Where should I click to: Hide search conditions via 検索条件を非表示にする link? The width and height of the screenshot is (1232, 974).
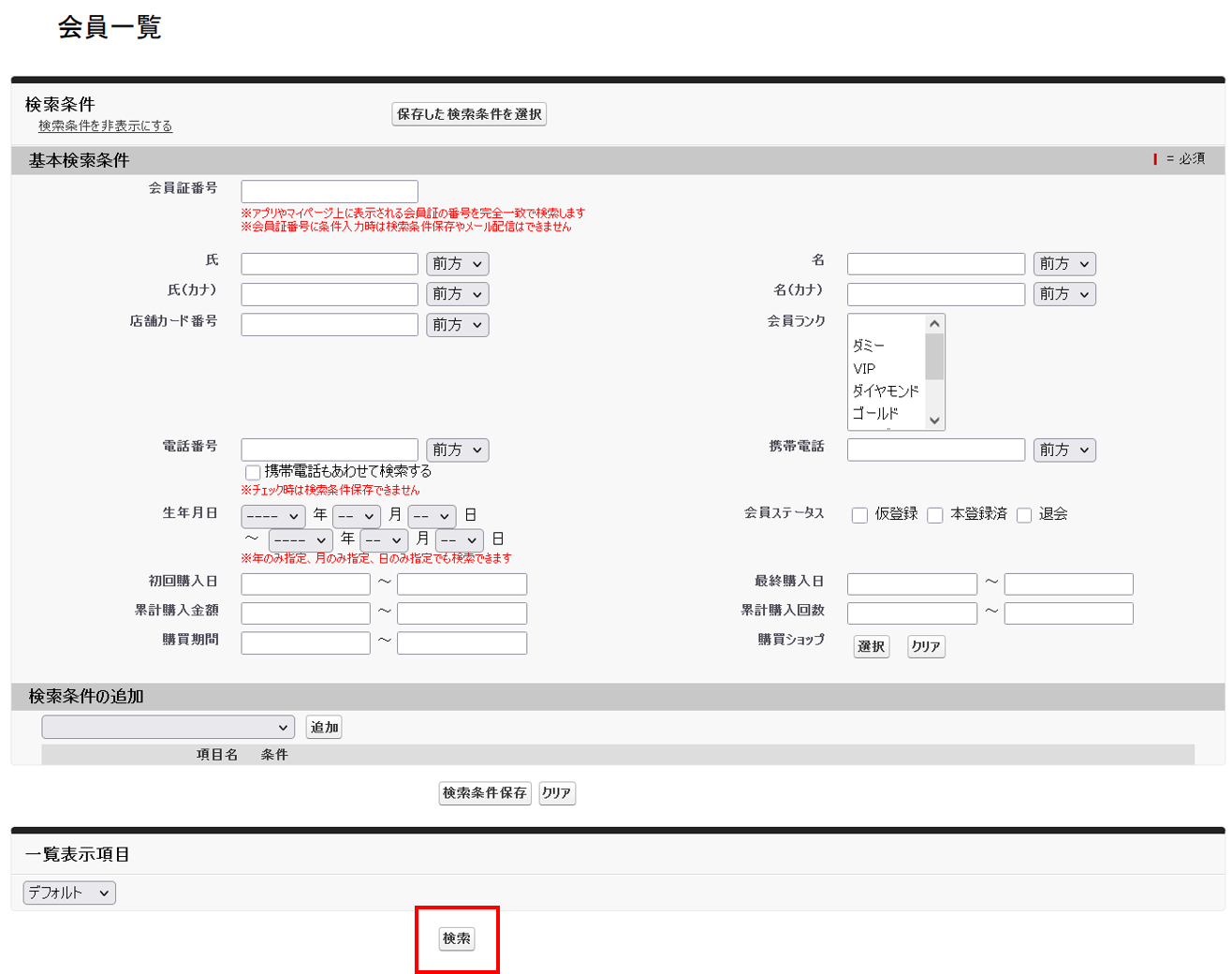coord(106,125)
